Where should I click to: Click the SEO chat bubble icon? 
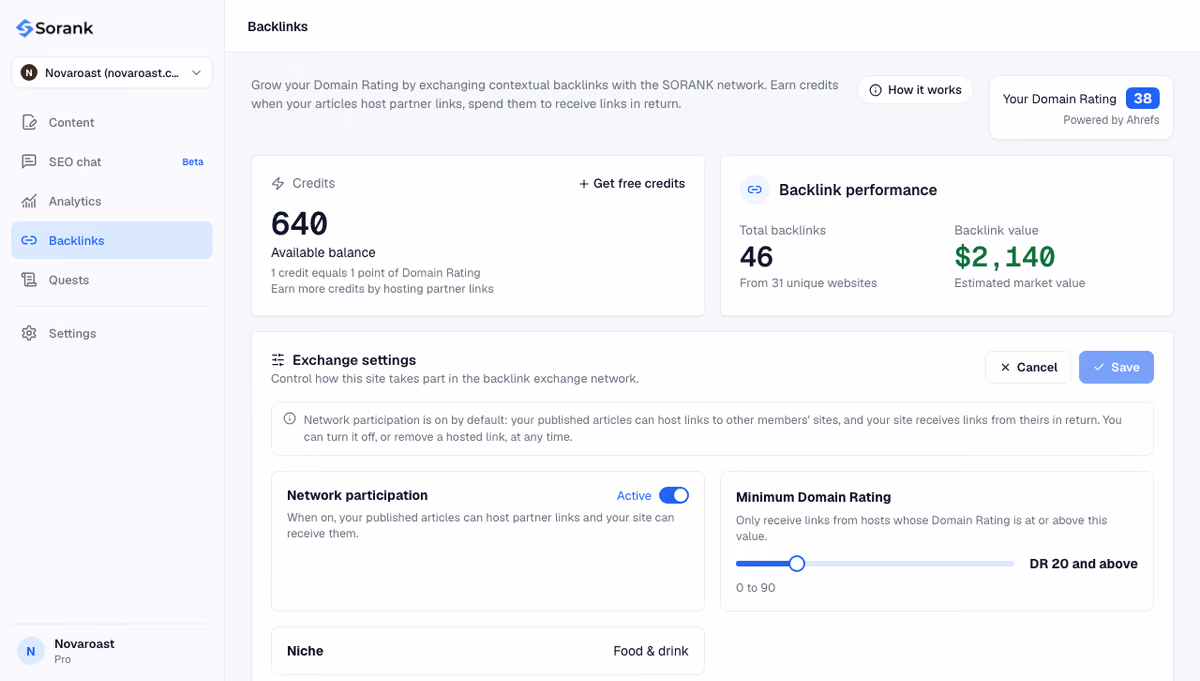29,162
